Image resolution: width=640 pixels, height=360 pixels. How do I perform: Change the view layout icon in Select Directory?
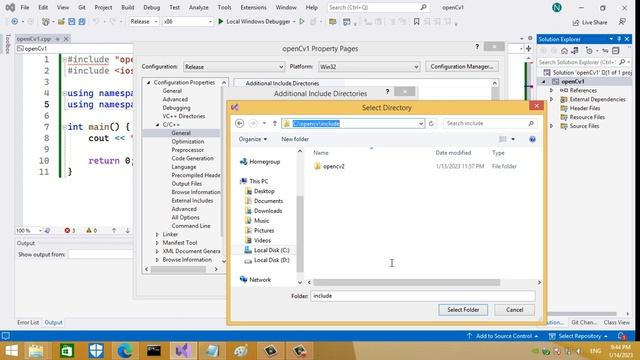(x=502, y=139)
